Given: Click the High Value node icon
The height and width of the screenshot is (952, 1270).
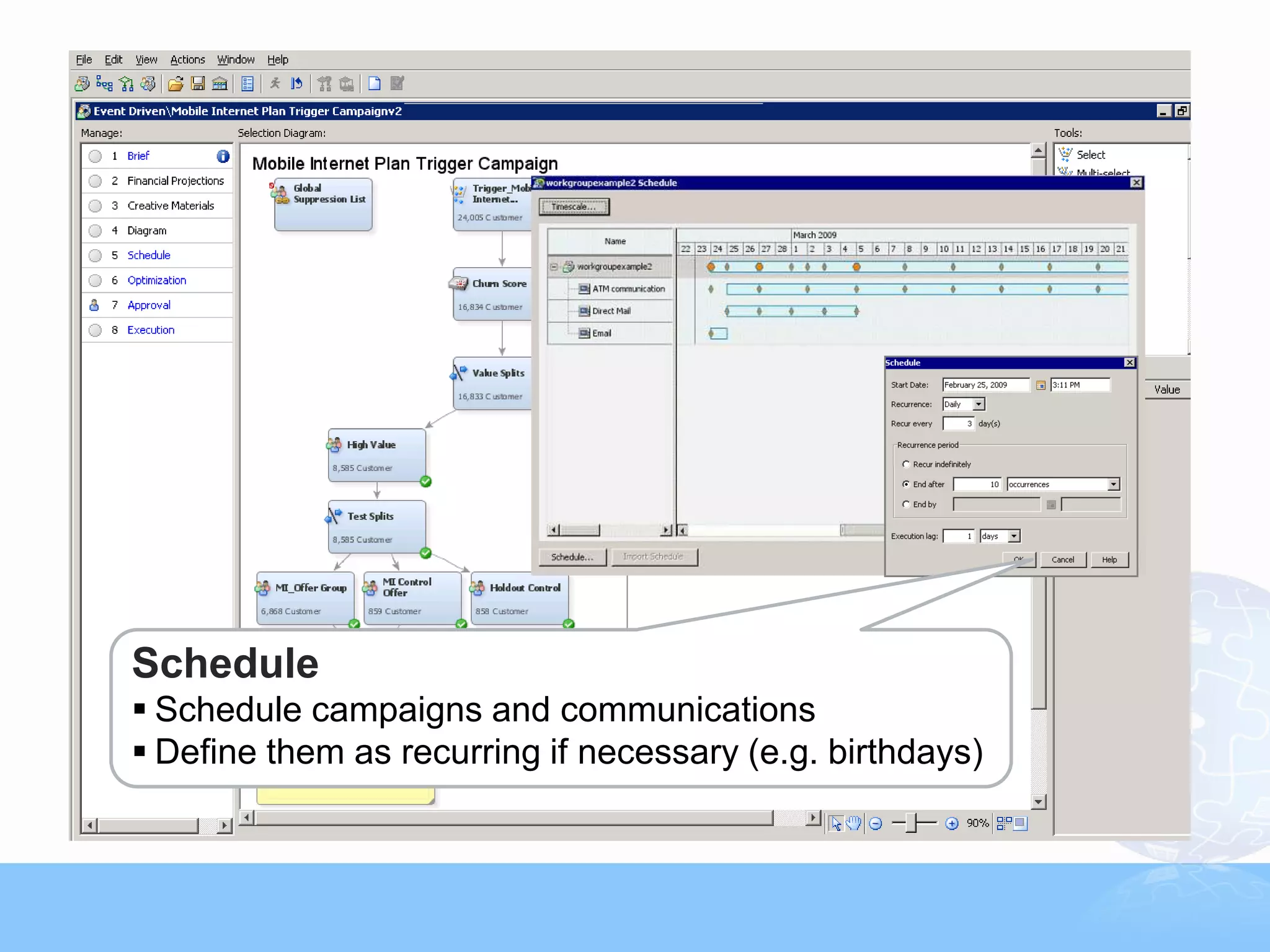Looking at the screenshot, I should (334, 444).
